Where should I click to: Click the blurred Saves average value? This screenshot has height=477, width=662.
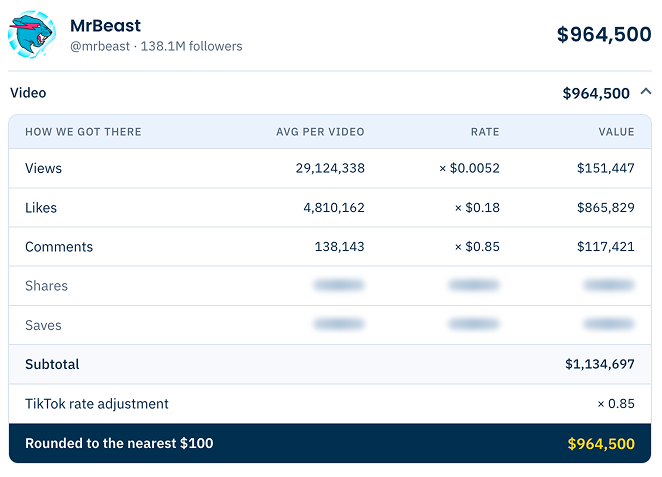(339, 324)
